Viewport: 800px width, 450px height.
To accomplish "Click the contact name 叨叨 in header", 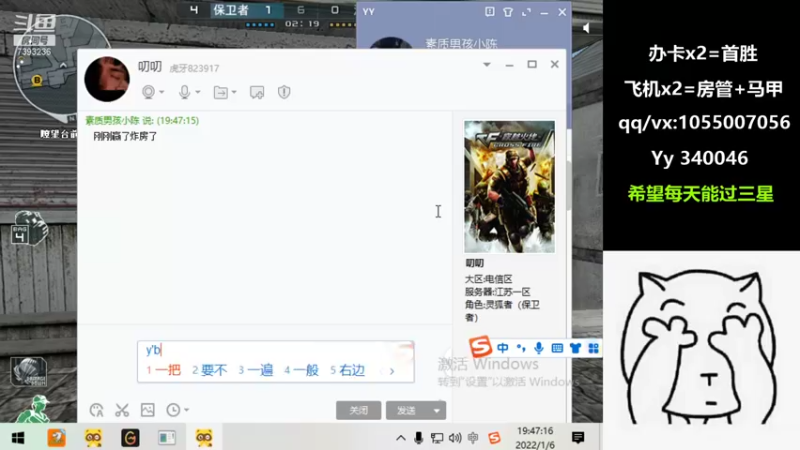I will click(149, 67).
